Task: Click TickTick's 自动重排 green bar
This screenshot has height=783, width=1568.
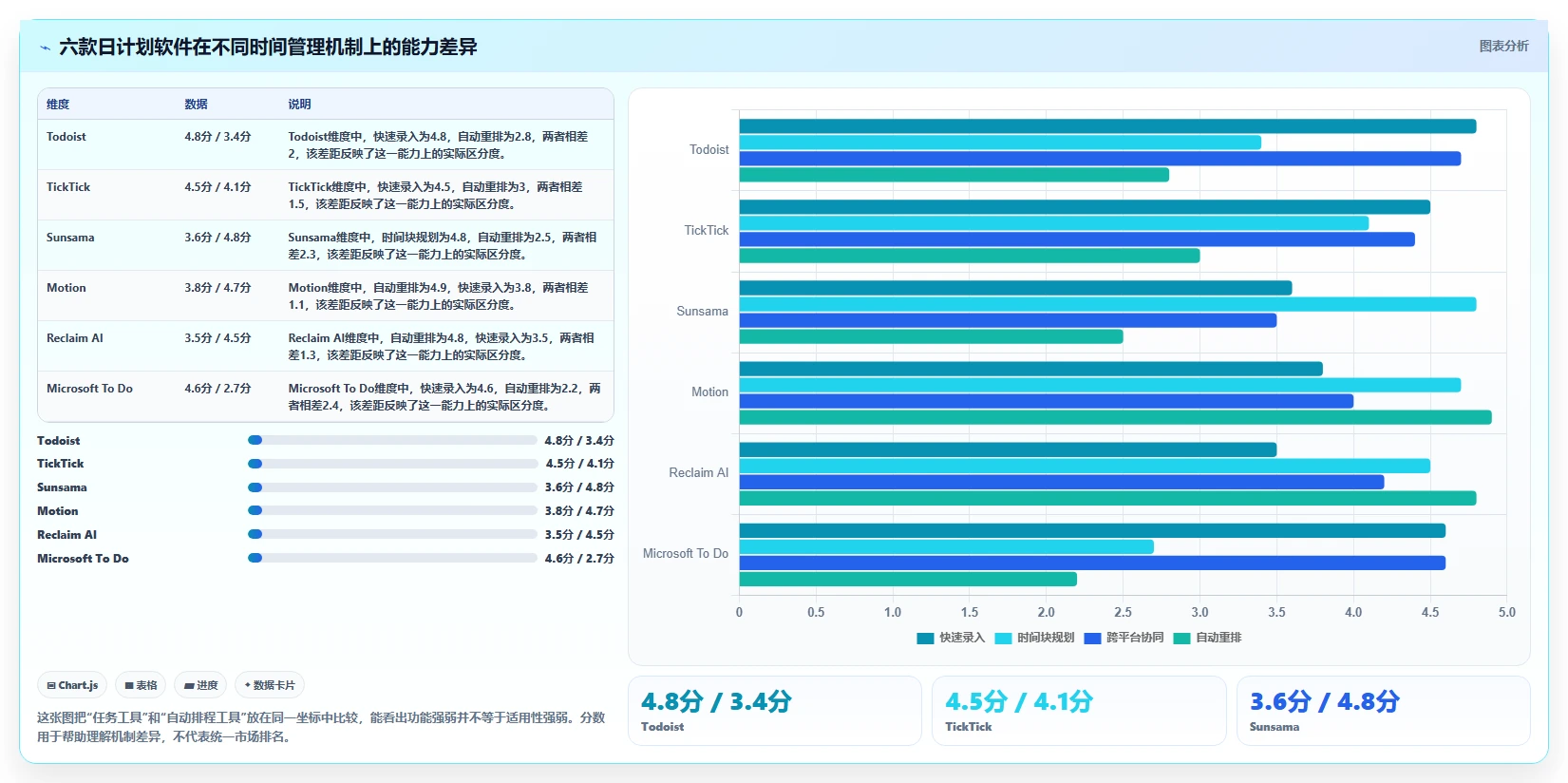Action: point(970,256)
